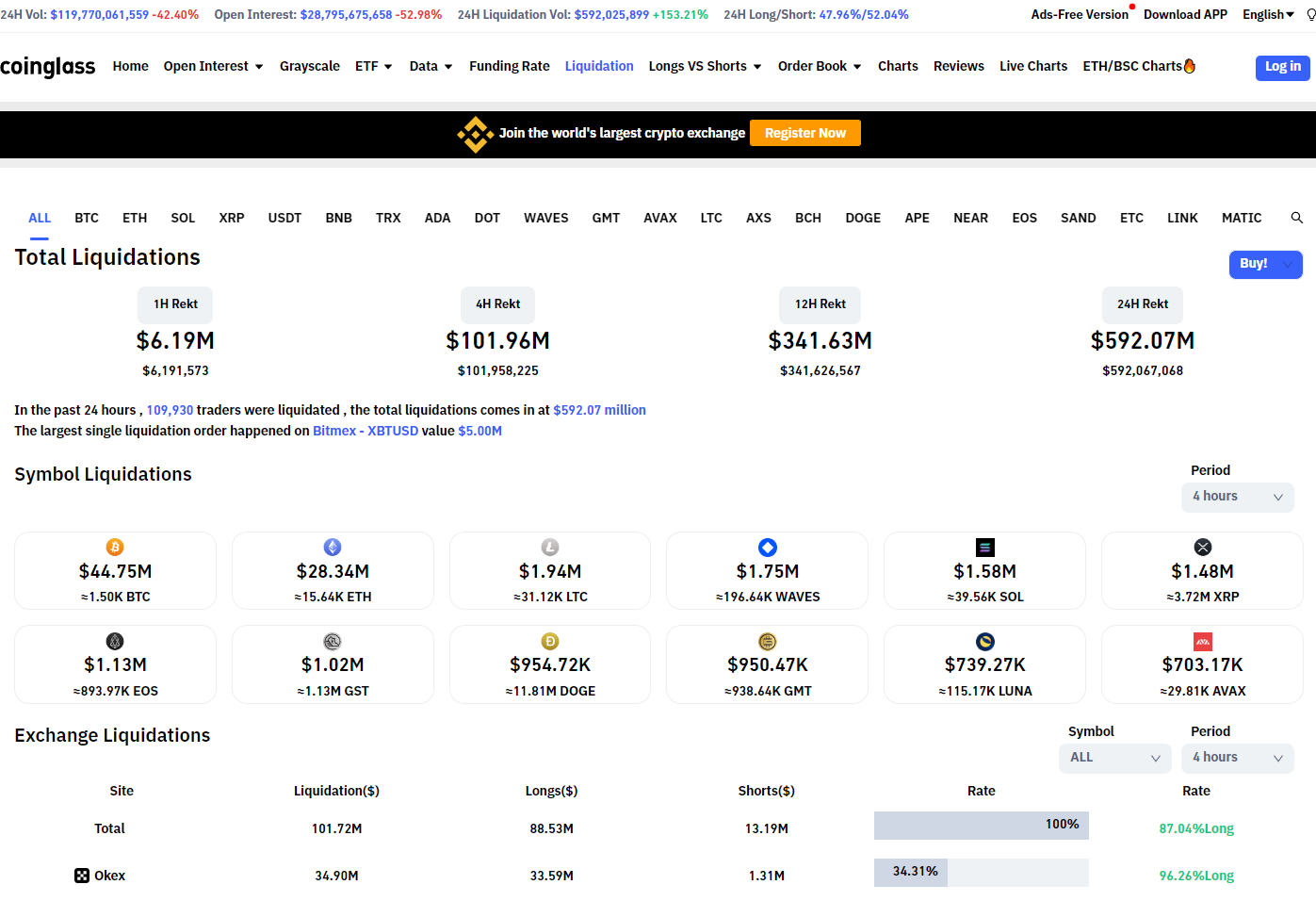This screenshot has height=901, width=1316.
Task: Expand the Open Interest menu
Action: pyautogui.click(x=213, y=66)
